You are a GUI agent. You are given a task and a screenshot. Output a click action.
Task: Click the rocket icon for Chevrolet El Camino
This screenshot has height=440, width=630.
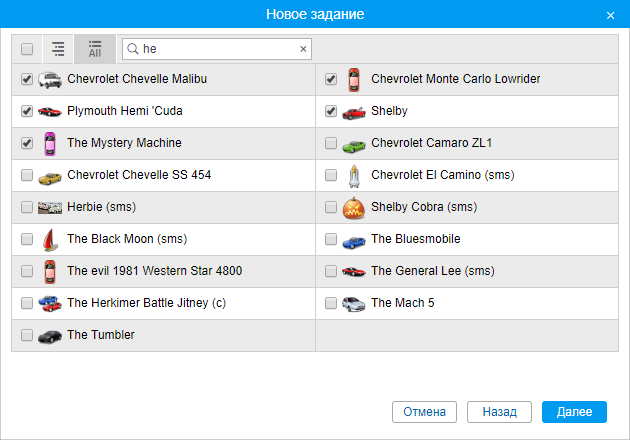click(354, 176)
